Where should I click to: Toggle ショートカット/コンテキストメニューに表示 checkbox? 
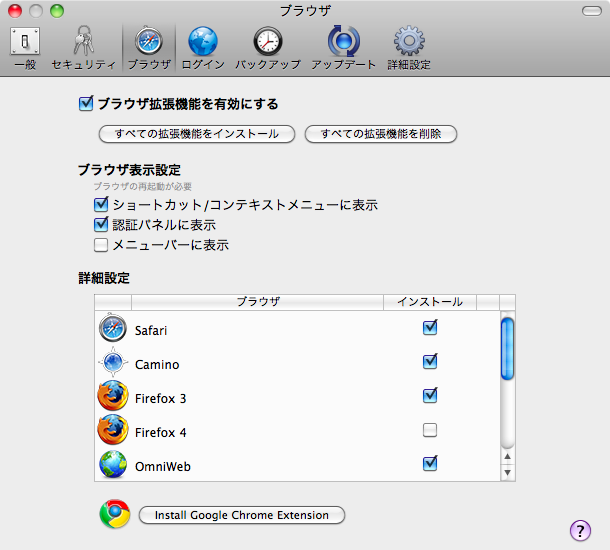tap(100, 205)
